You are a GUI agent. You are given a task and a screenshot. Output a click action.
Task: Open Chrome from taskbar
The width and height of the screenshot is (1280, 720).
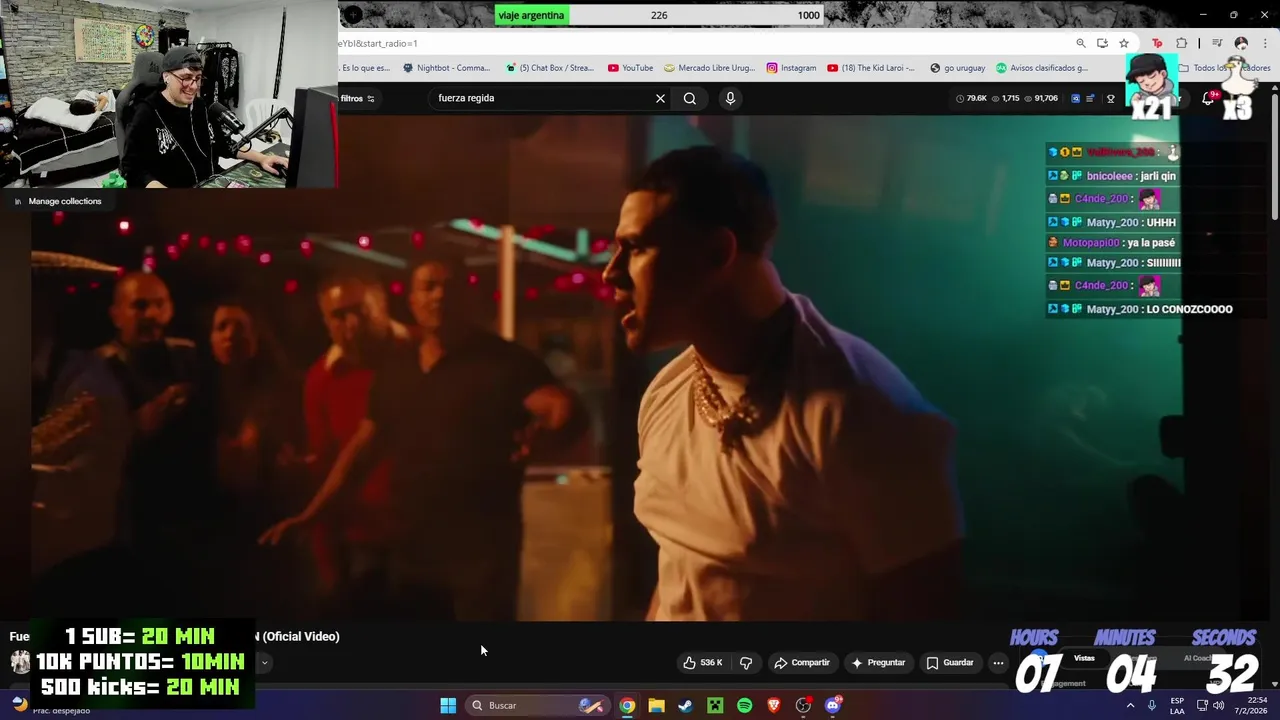pyautogui.click(x=627, y=705)
